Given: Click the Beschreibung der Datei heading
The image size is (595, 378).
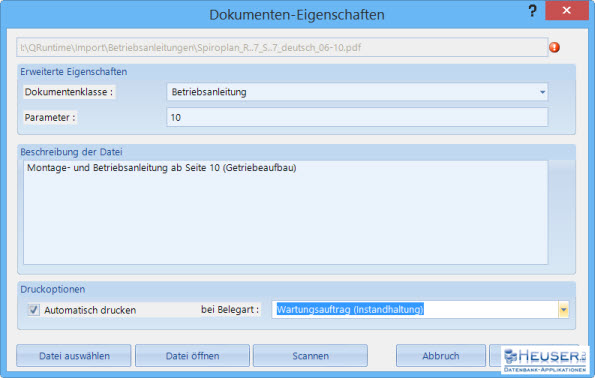Looking at the screenshot, I should (x=71, y=152).
